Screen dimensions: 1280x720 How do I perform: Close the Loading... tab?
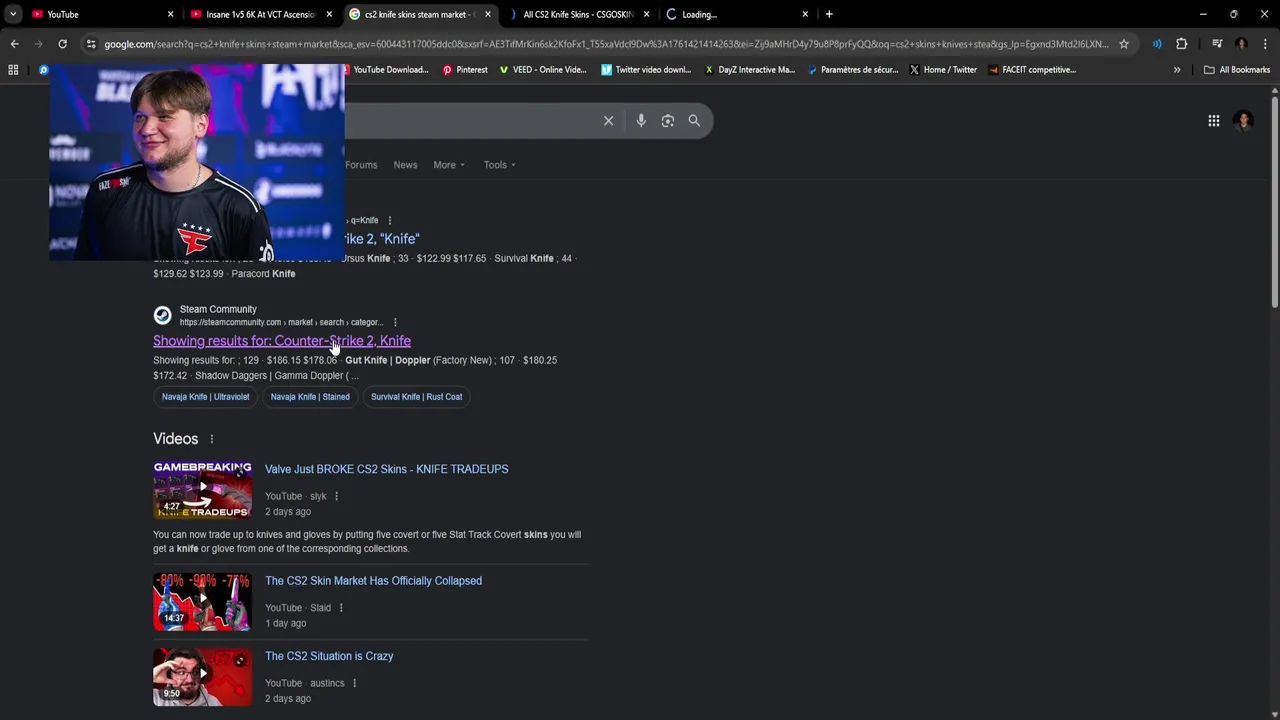click(805, 14)
